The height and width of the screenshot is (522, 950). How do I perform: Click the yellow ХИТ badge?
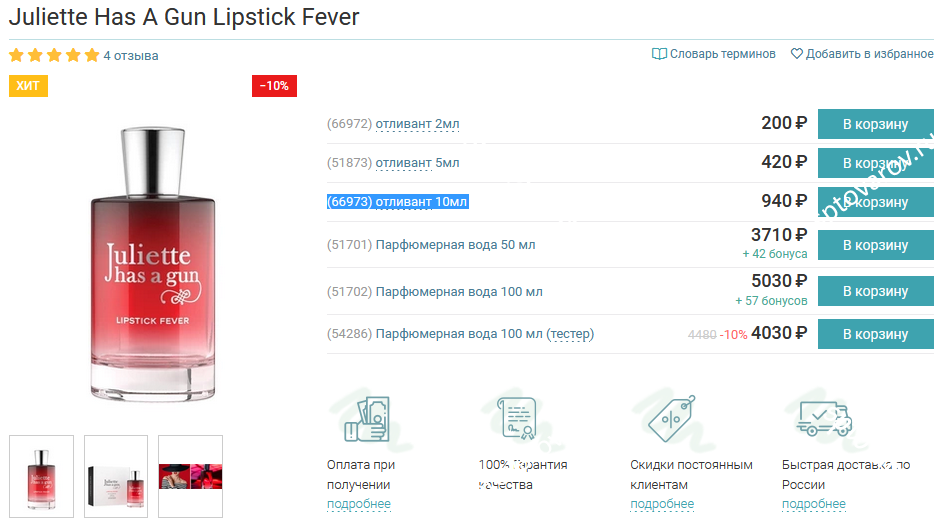(28, 86)
